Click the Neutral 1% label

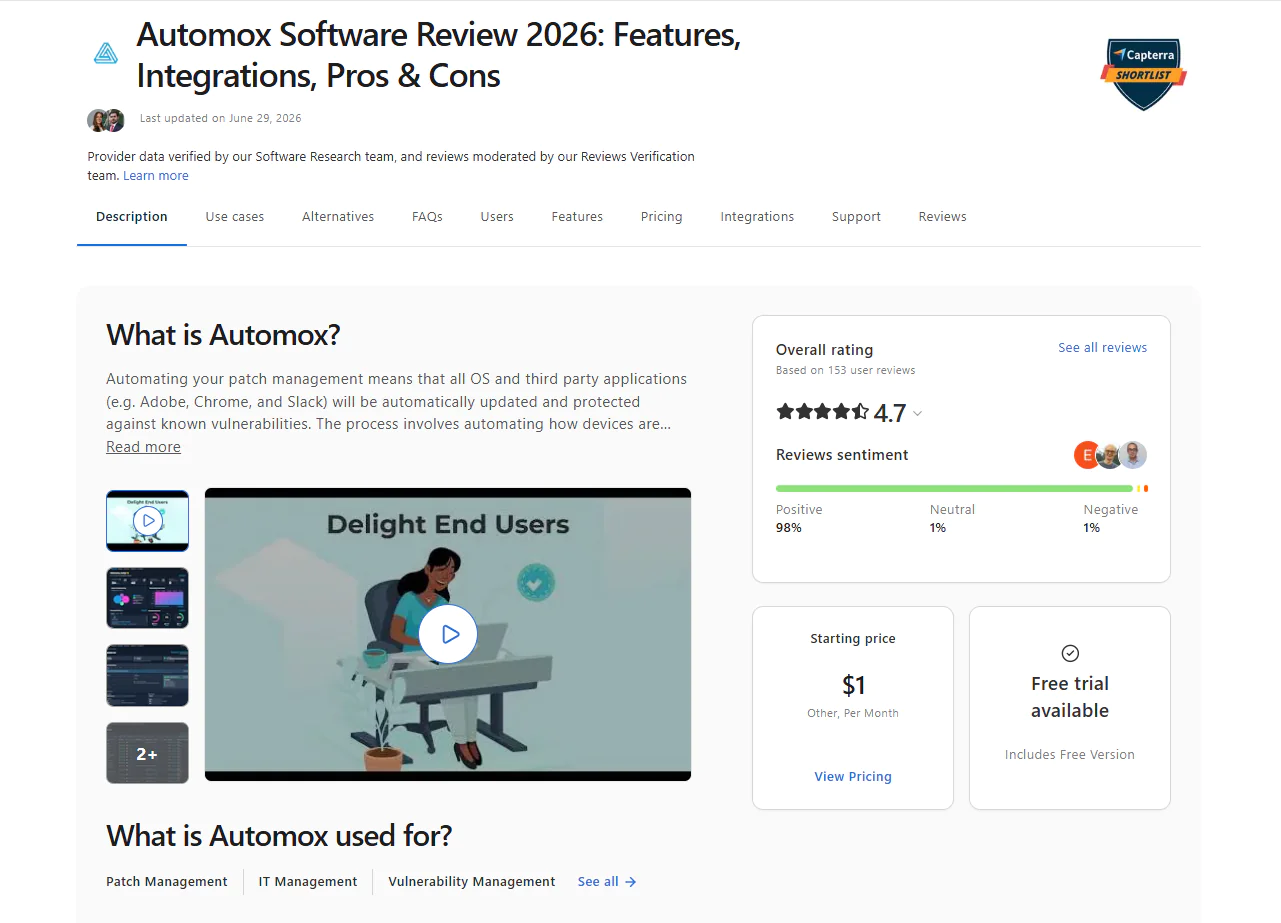pyautogui.click(x=952, y=518)
